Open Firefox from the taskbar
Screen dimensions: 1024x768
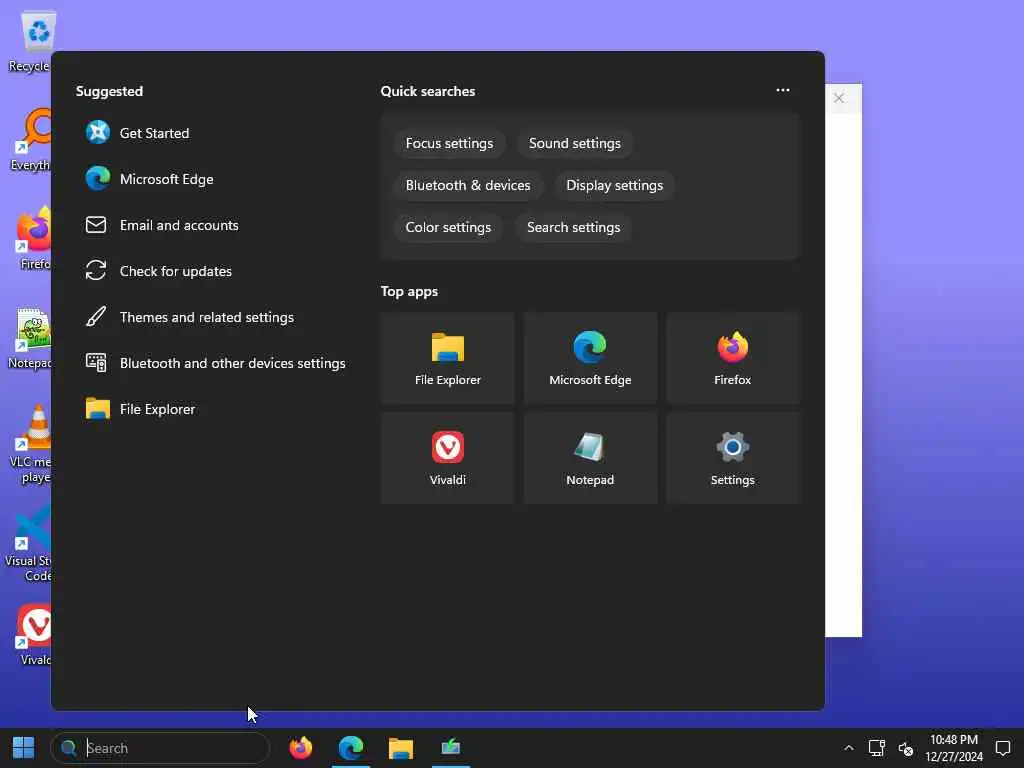click(x=301, y=748)
